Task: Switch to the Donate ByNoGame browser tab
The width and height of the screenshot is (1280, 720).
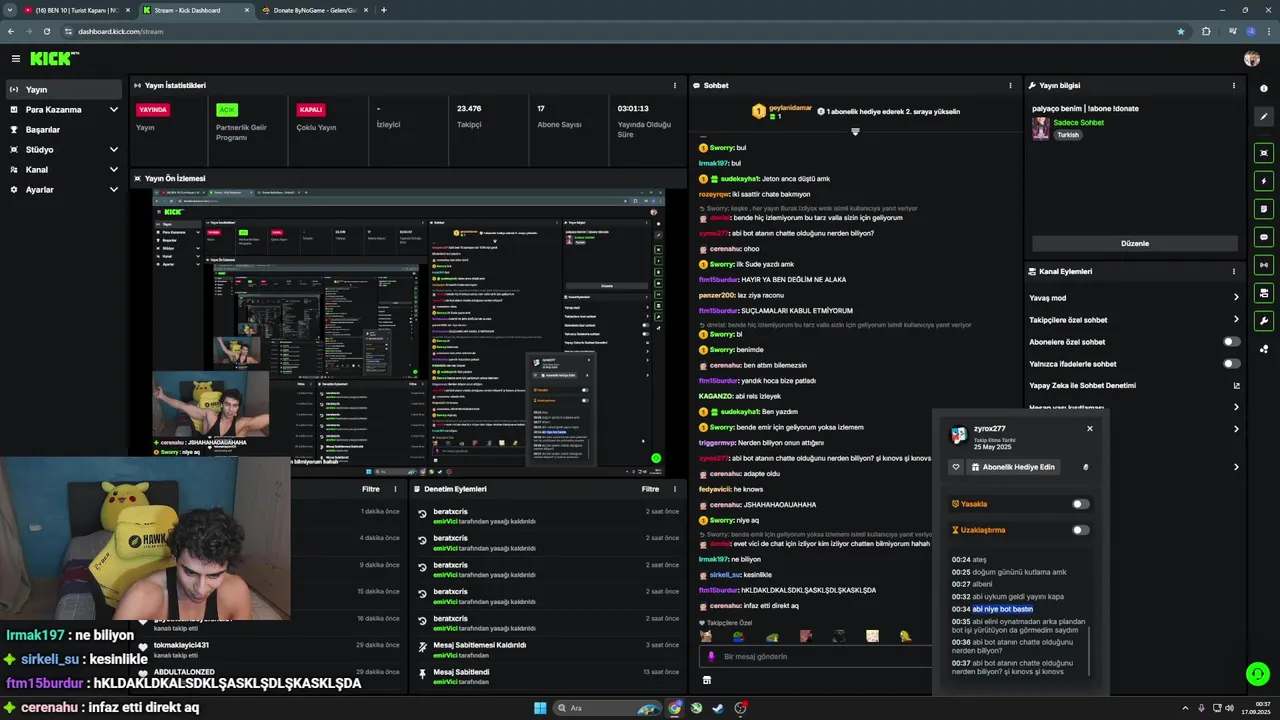Action: pyautogui.click(x=313, y=10)
